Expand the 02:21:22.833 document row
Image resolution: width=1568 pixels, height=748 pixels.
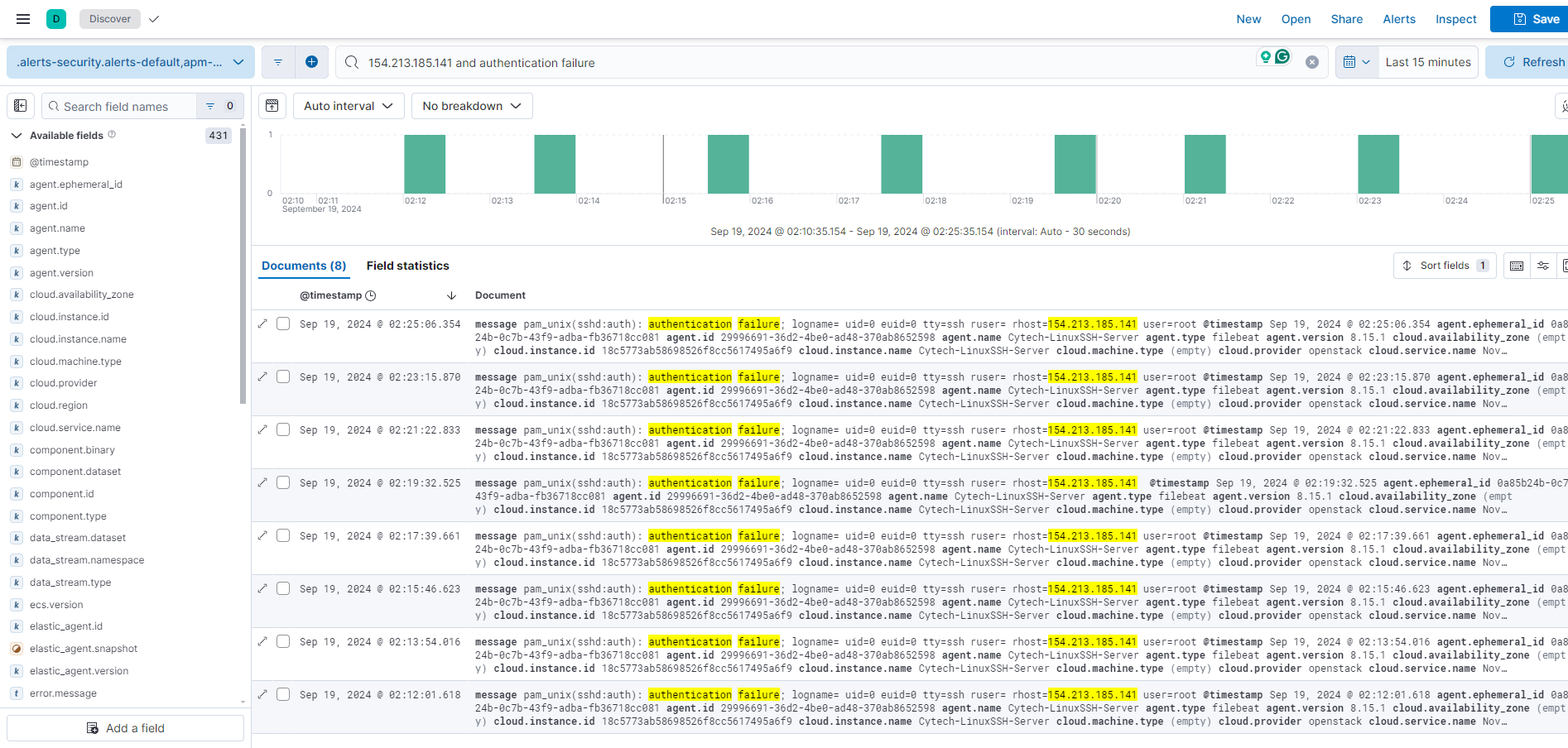[262, 429]
